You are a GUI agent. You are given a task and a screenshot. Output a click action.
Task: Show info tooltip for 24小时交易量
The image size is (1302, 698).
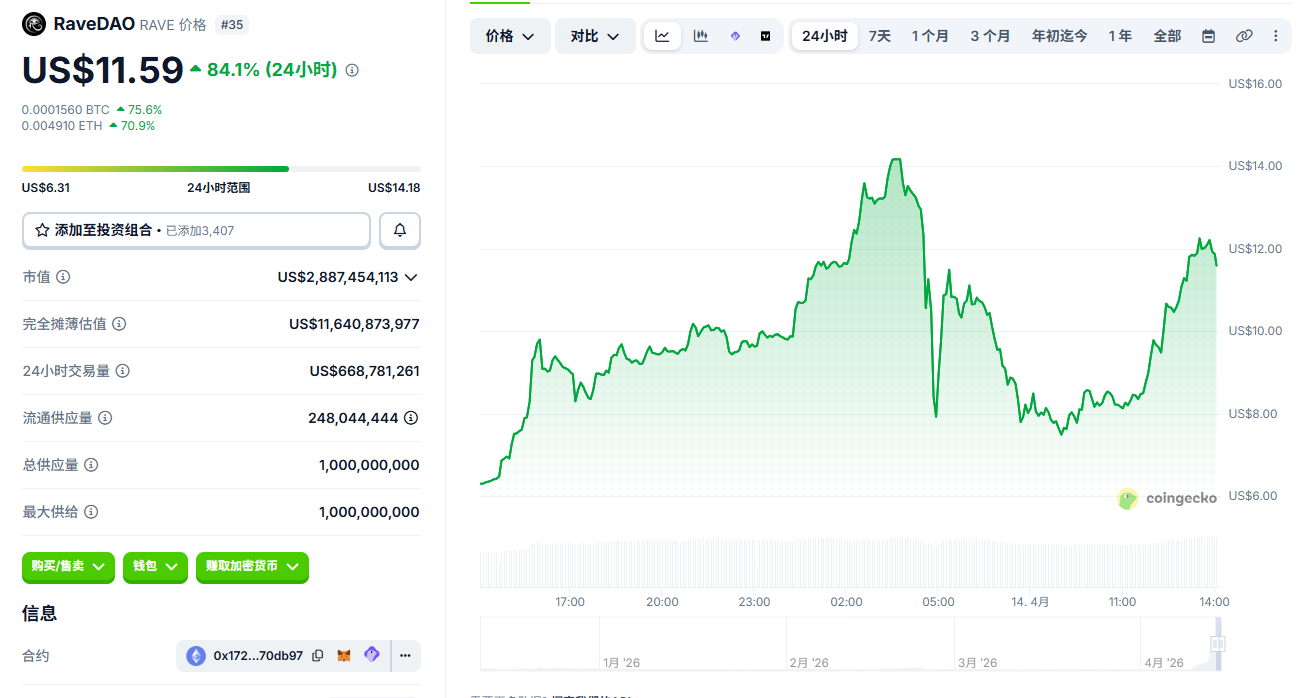[123, 371]
